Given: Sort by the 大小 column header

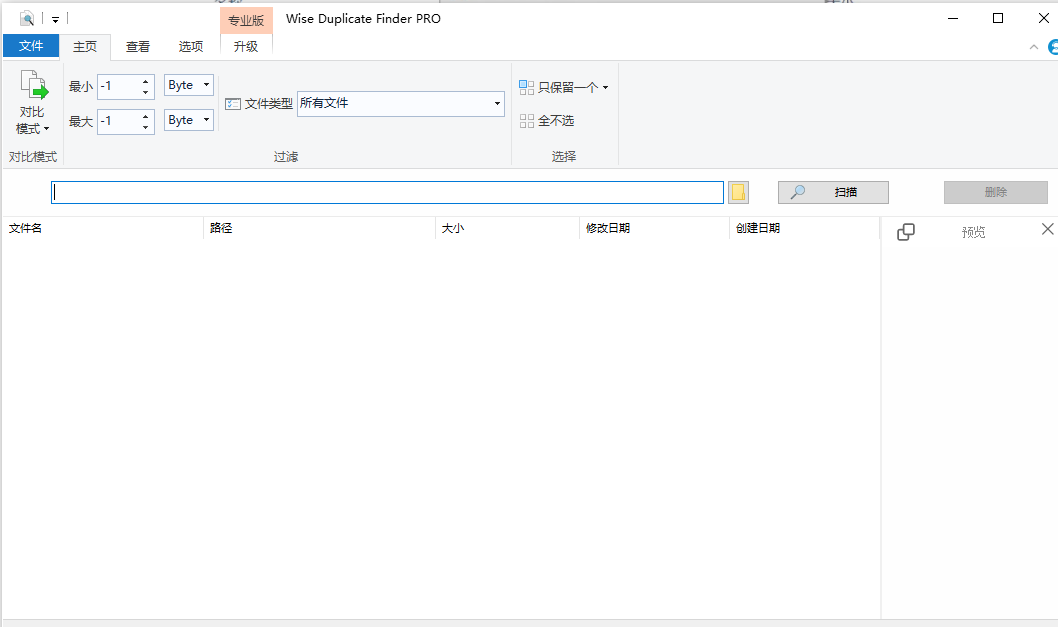Looking at the screenshot, I should (507, 228).
